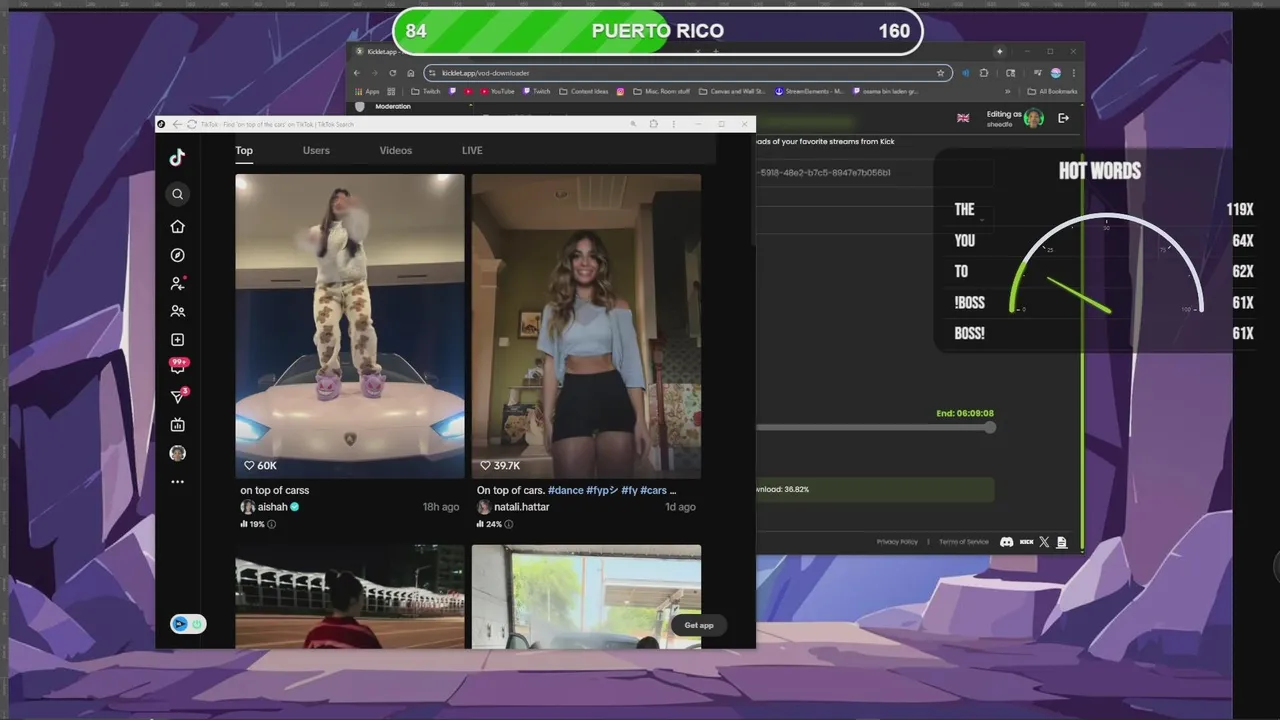Click the Kicklet logout icon
Screen dimensions: 1280x720
[1064, 118]
